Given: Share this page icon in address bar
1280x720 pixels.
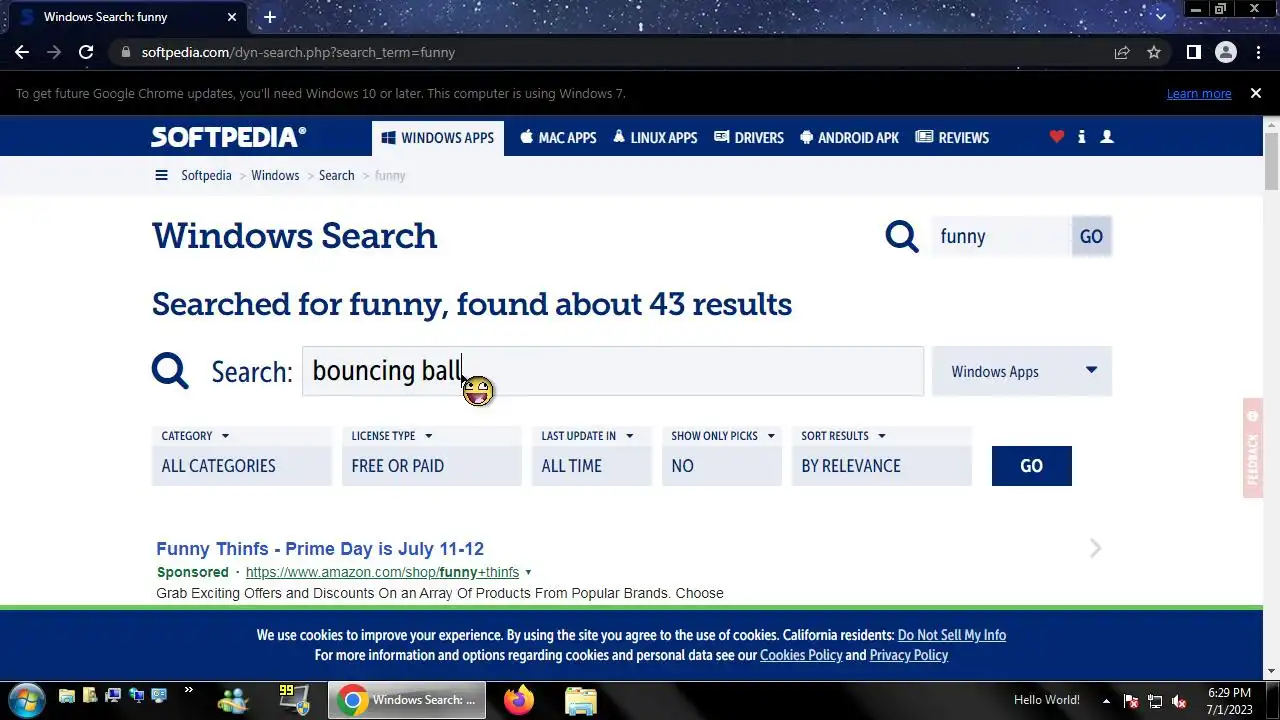Looking at the screenshot, I should pos(1122,52).
